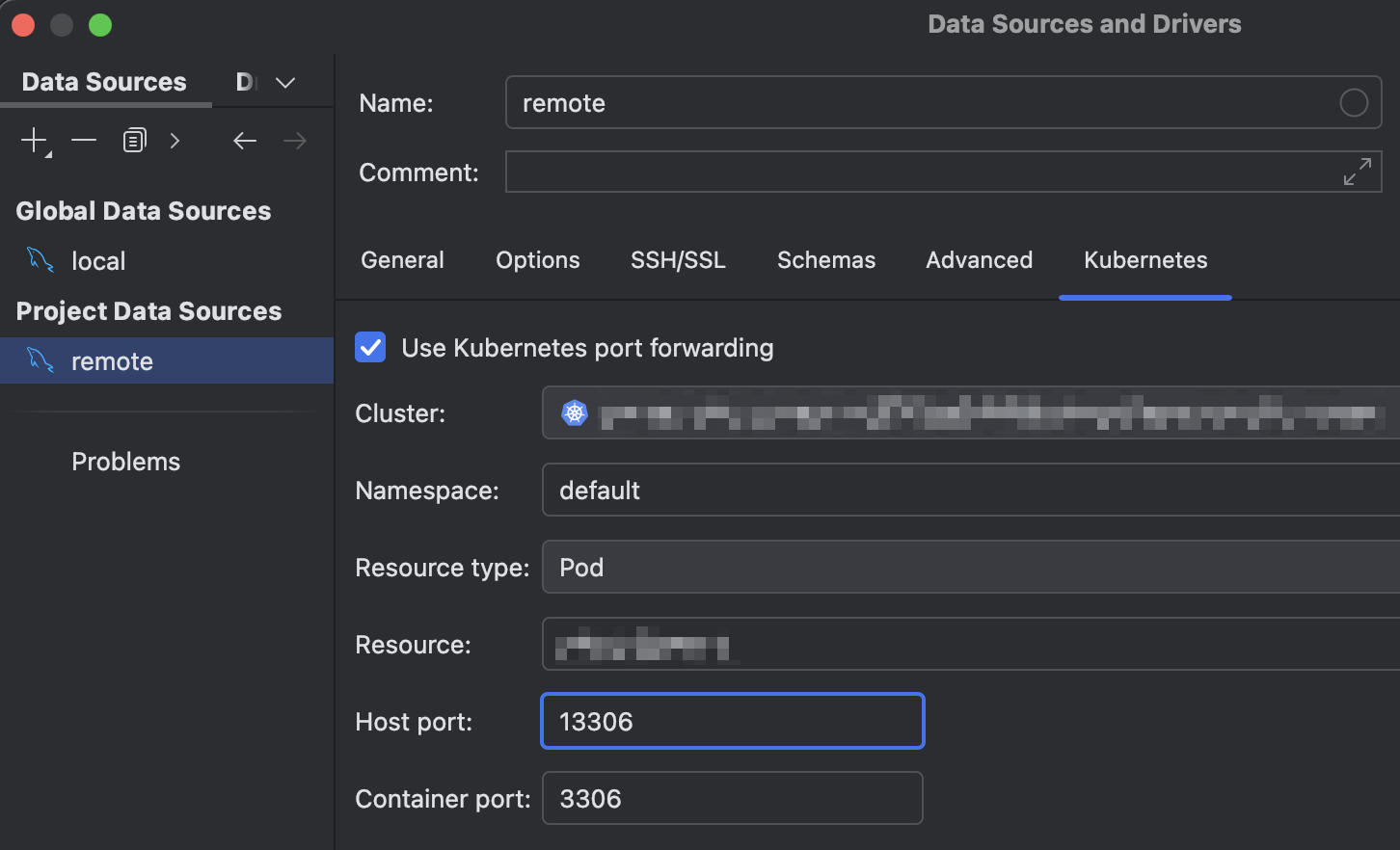Open the Resource type dropdown showing Pod
Screen dimensions: 1400x850
pos(971,567)
